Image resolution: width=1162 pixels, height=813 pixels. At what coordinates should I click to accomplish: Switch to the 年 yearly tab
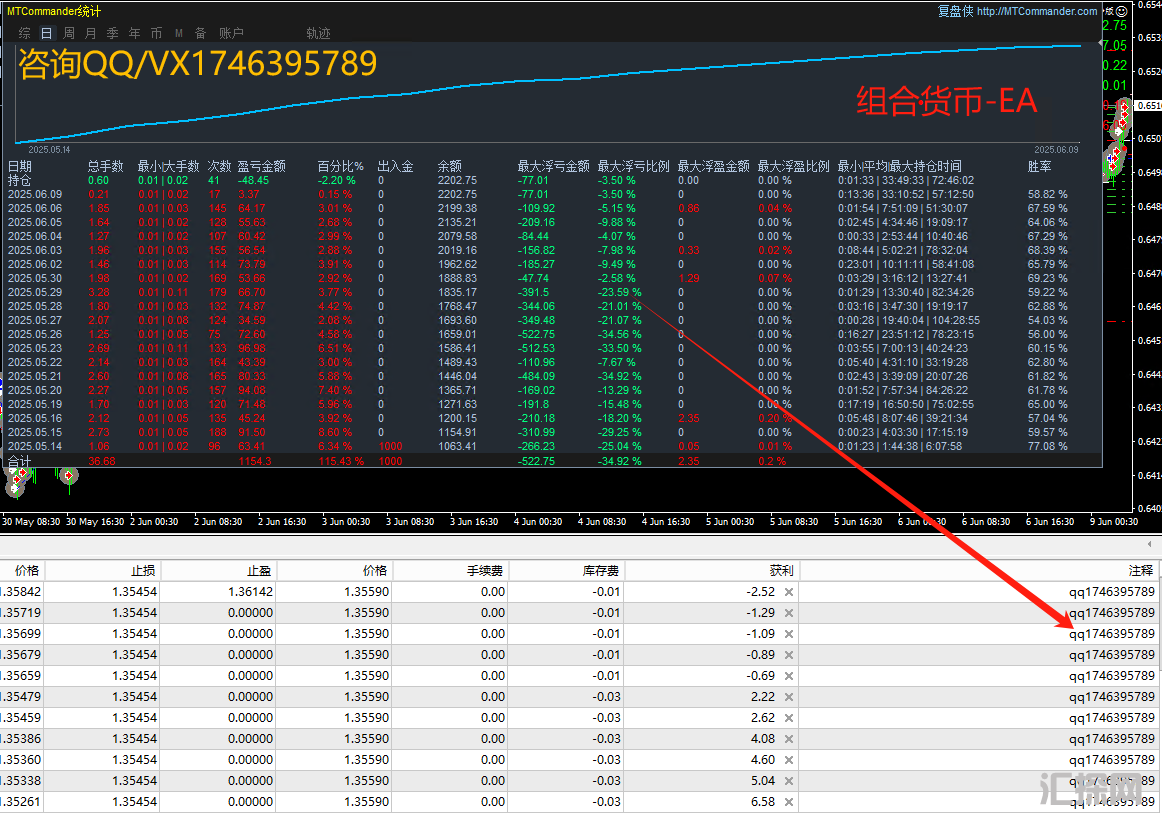[x=134, y=33]
